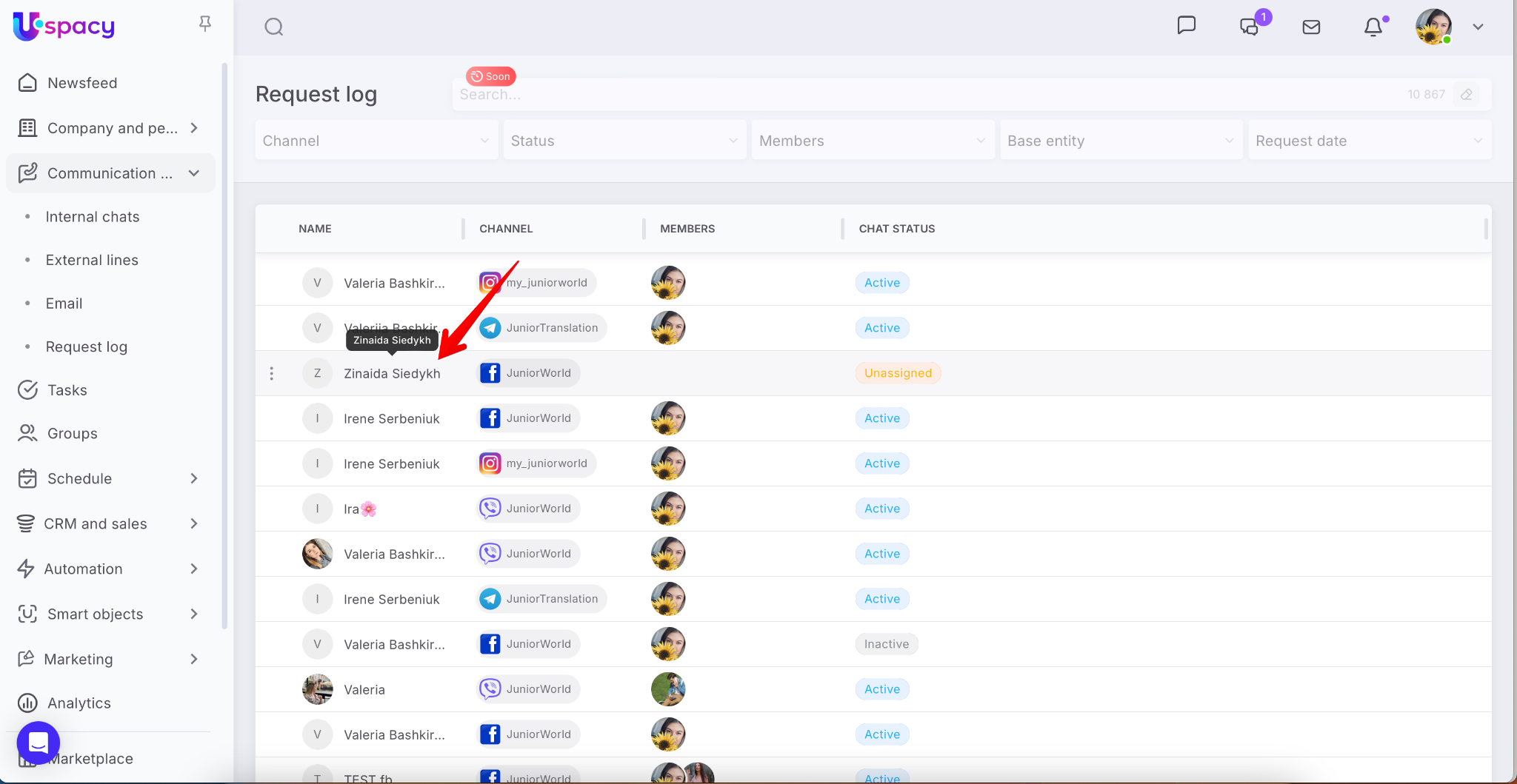Open the Status filter dropdown
This screenshot has width=1517, height=784.
[624, 141]
